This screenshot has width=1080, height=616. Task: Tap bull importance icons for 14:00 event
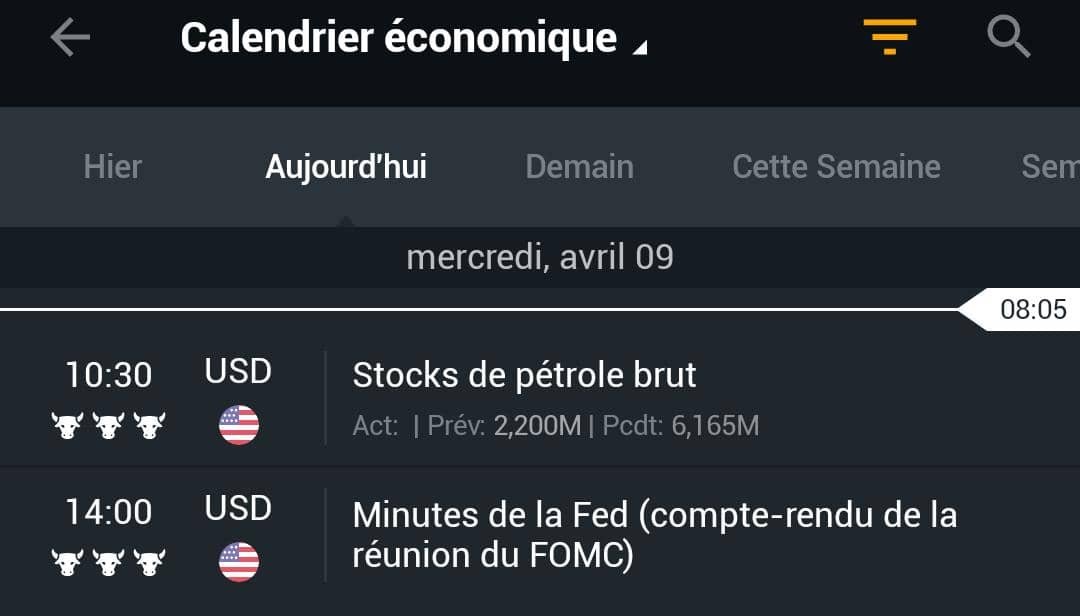click(x=109, y=563)
